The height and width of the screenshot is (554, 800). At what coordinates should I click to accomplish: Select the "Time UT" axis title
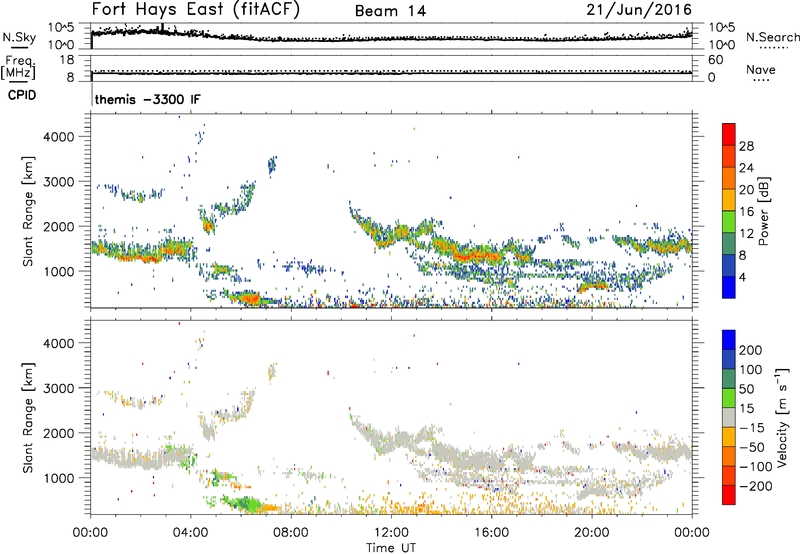pyautogui.click(x=391, y=548)
